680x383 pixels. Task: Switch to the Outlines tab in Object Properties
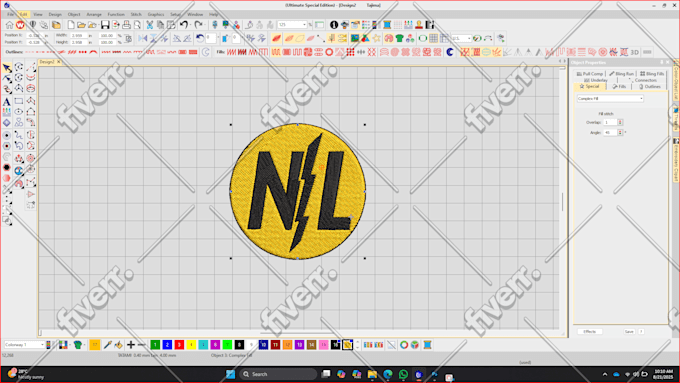650,87
